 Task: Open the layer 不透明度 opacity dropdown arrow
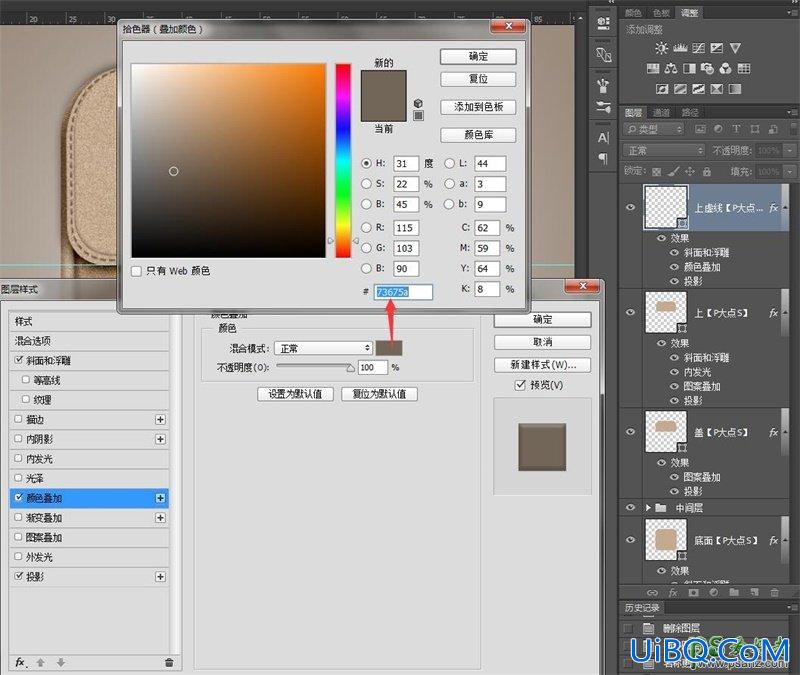790,151
